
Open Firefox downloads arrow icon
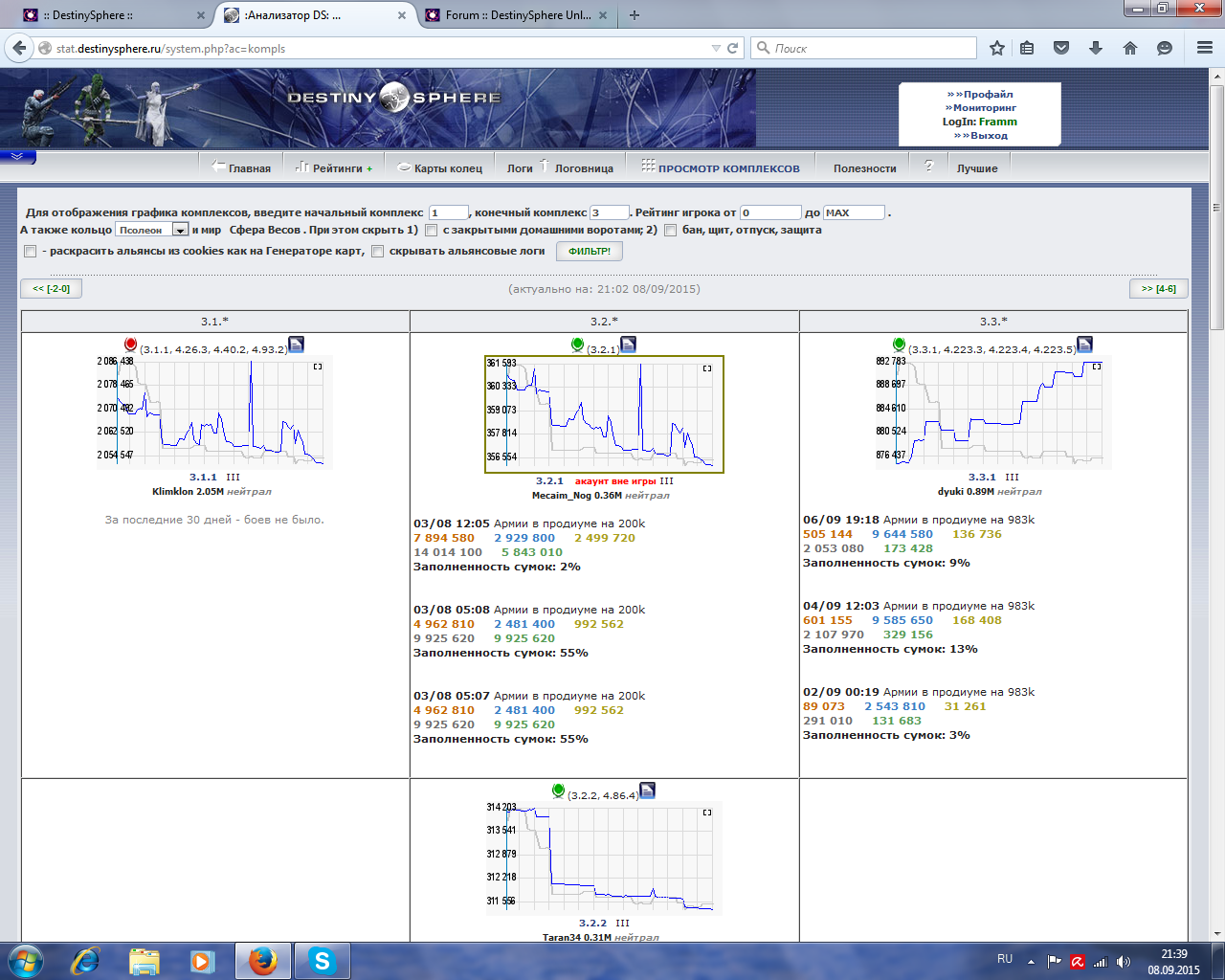point(1096,48)
